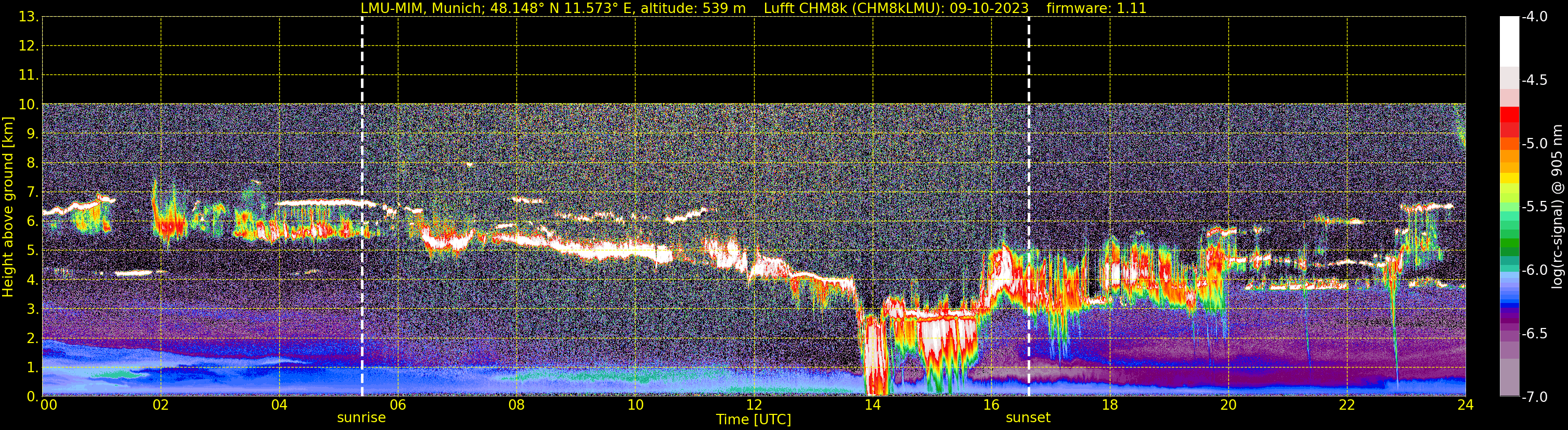Click the 2 km height tick label

[x=33, y=339]
